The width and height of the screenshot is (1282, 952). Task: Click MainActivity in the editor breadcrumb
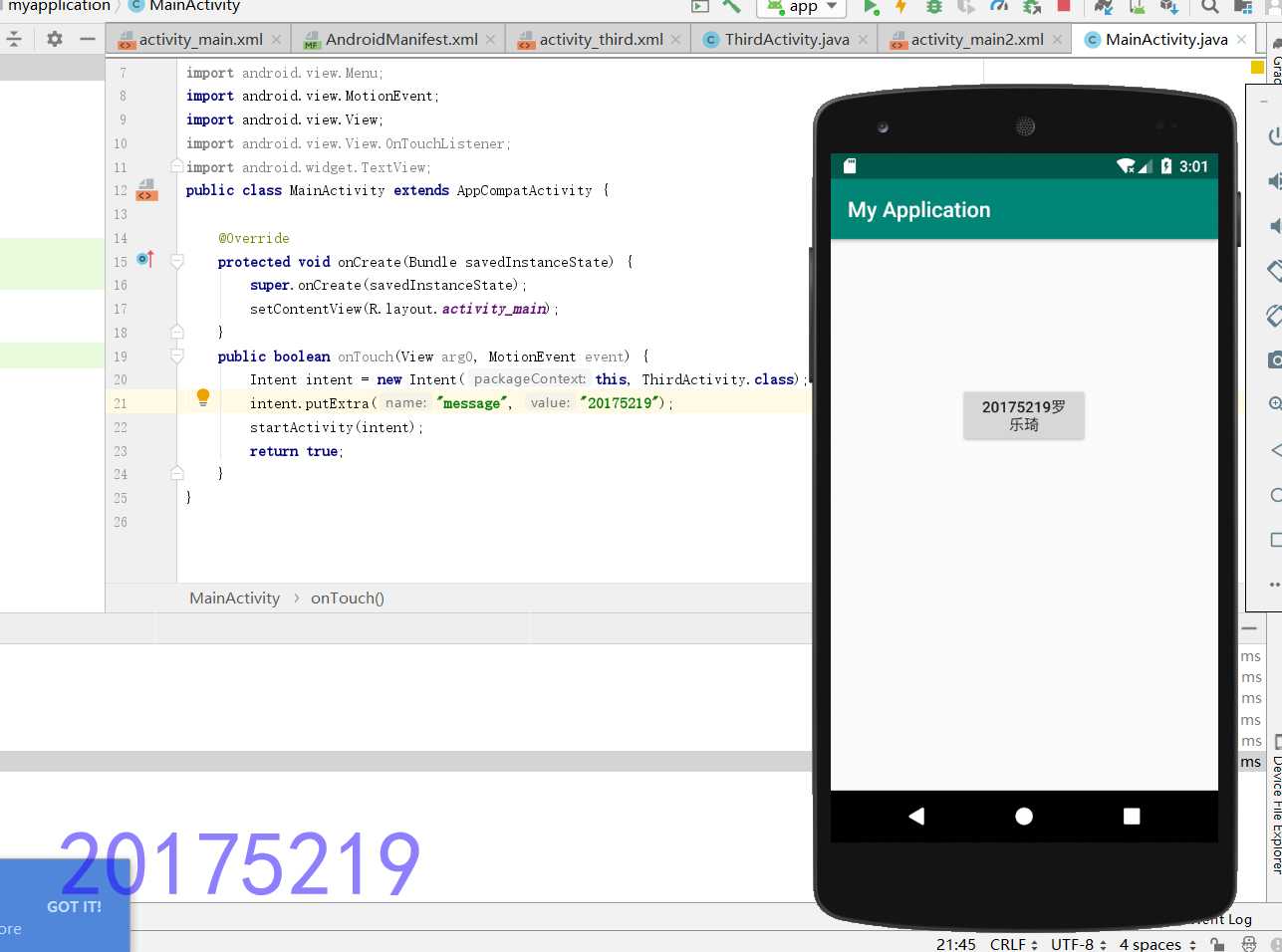pos(235,598)
